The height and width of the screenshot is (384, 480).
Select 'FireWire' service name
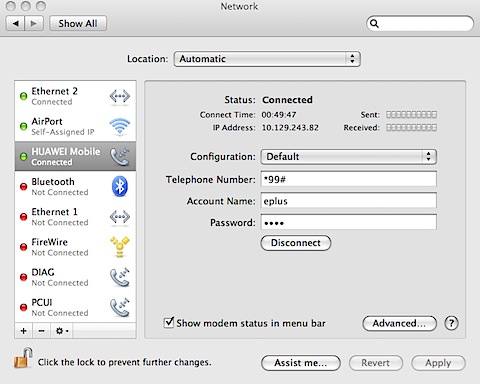click(x=50, y=242)
